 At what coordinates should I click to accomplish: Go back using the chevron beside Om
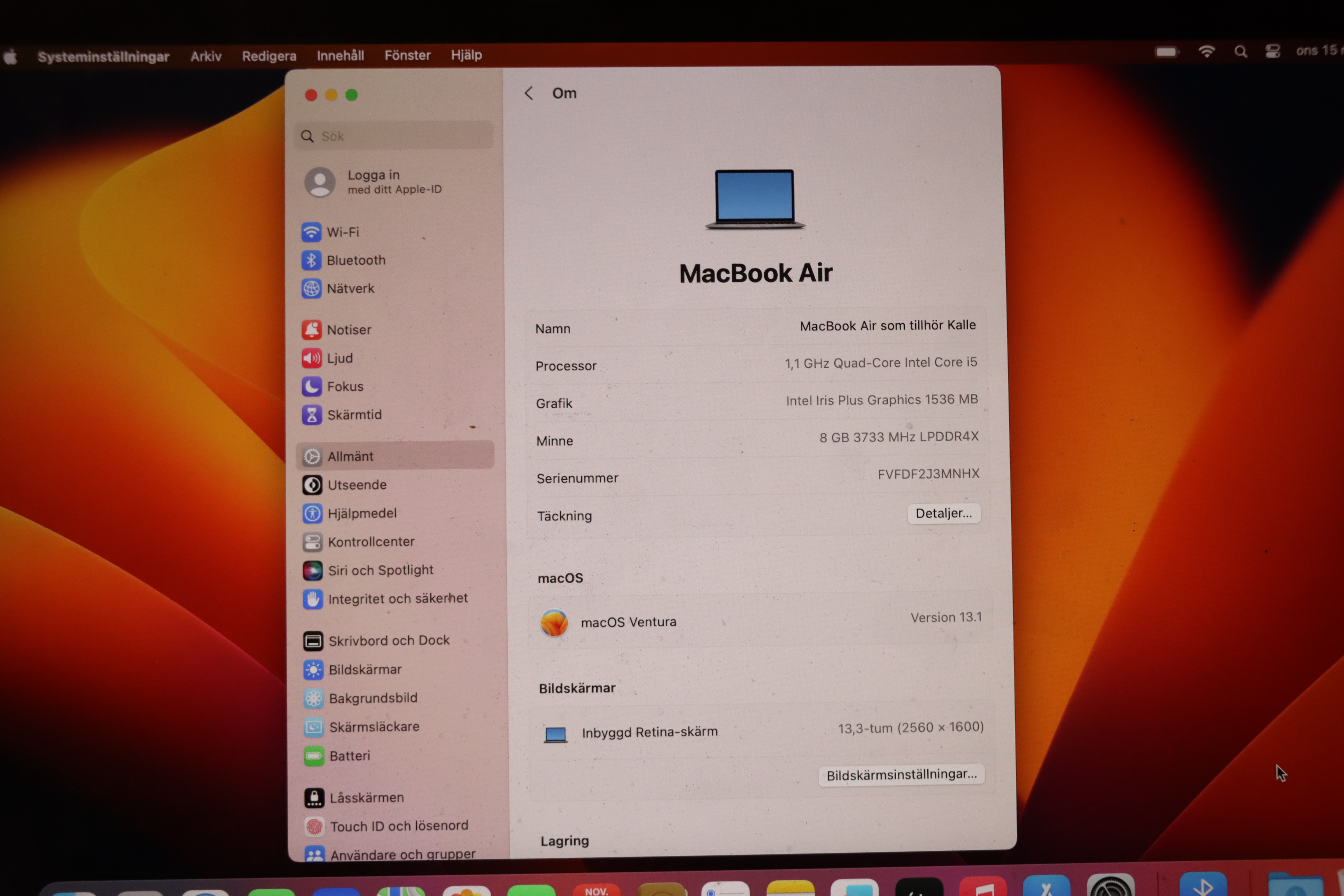[529, 93]
